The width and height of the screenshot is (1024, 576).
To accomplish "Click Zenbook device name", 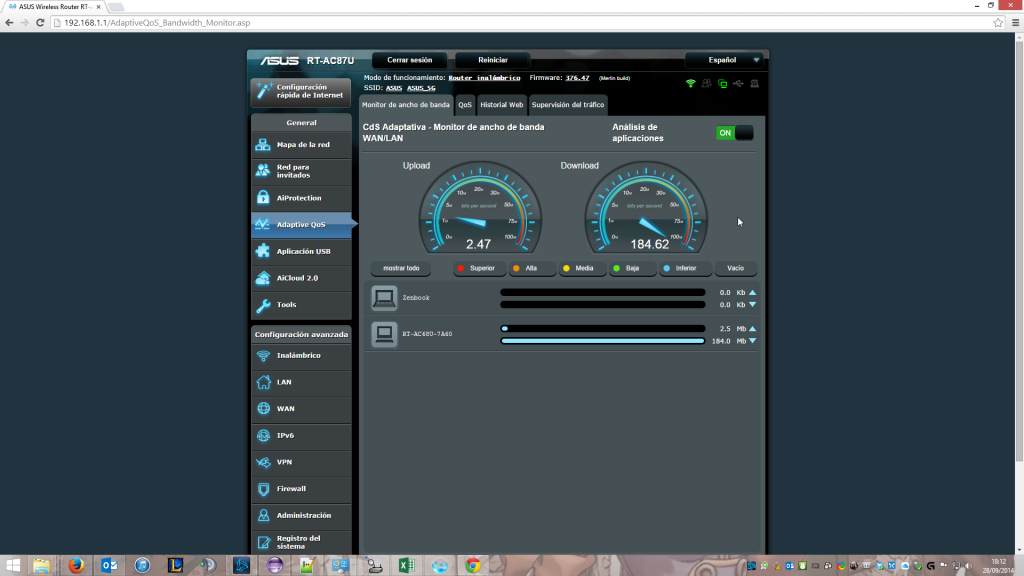I will pyautogui.click(x=415, y=298).
